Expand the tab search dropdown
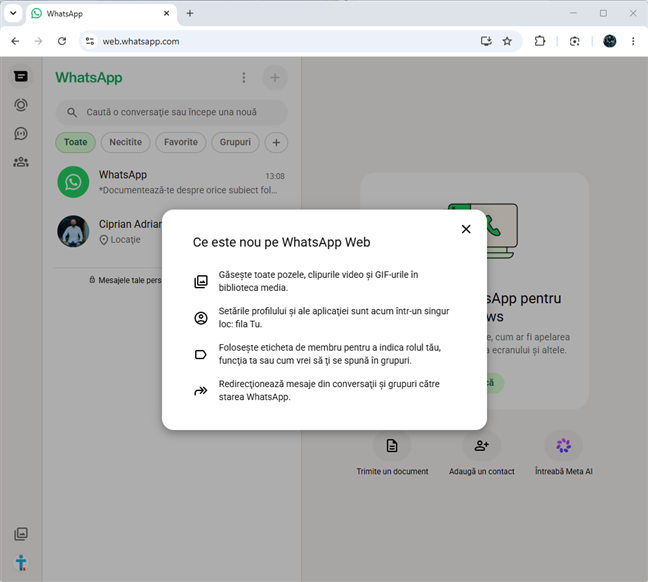The width and height of the screenshot is (648, 582). click(13, 13)
